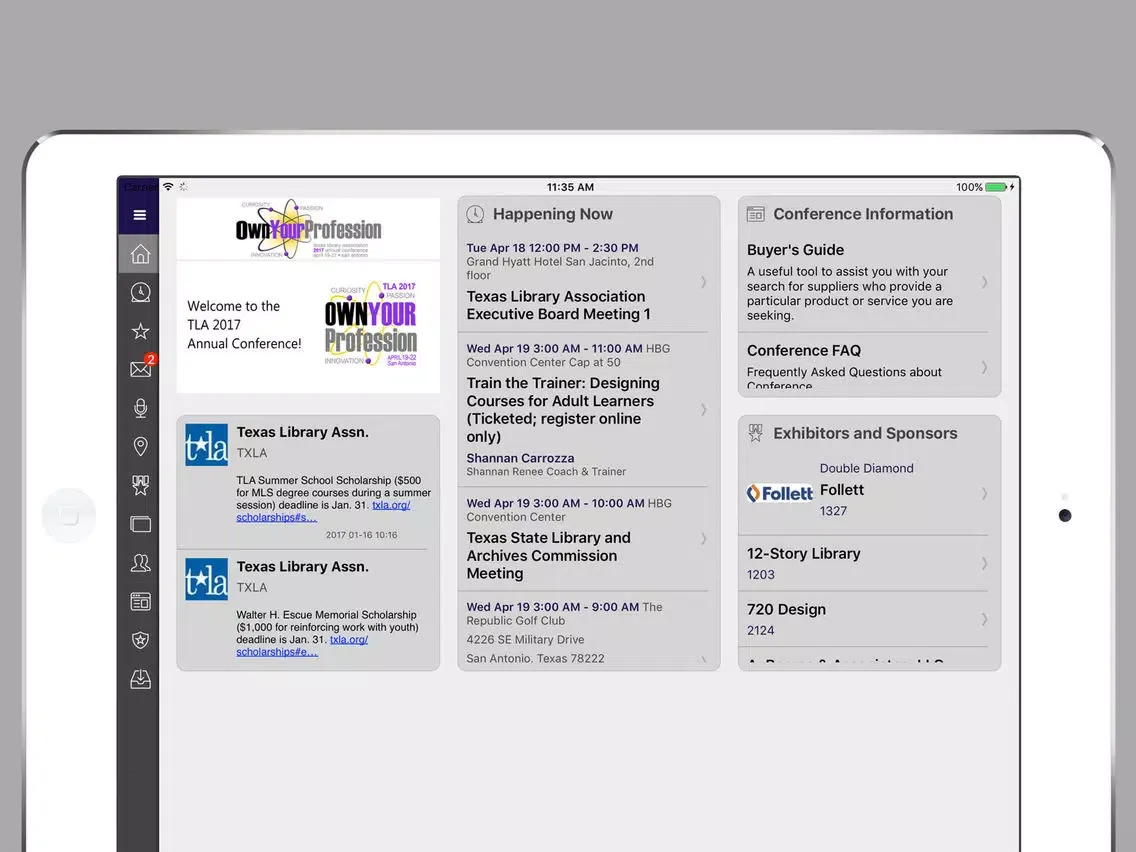
Task: Open the ribbon-star exhibitors icon in sidebar
Action: point(141,485)
